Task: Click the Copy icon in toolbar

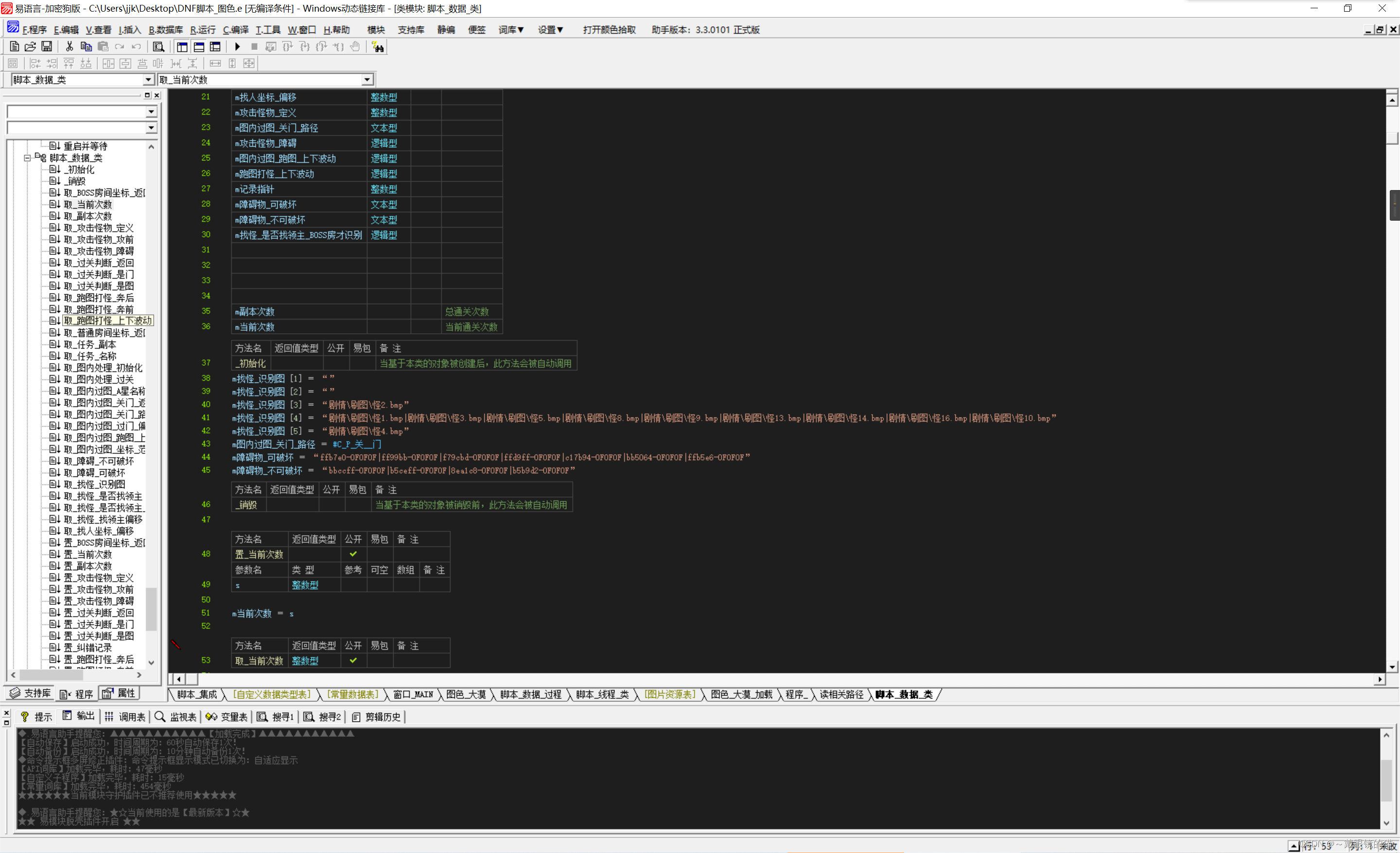Action: click(x=87, y=47)
